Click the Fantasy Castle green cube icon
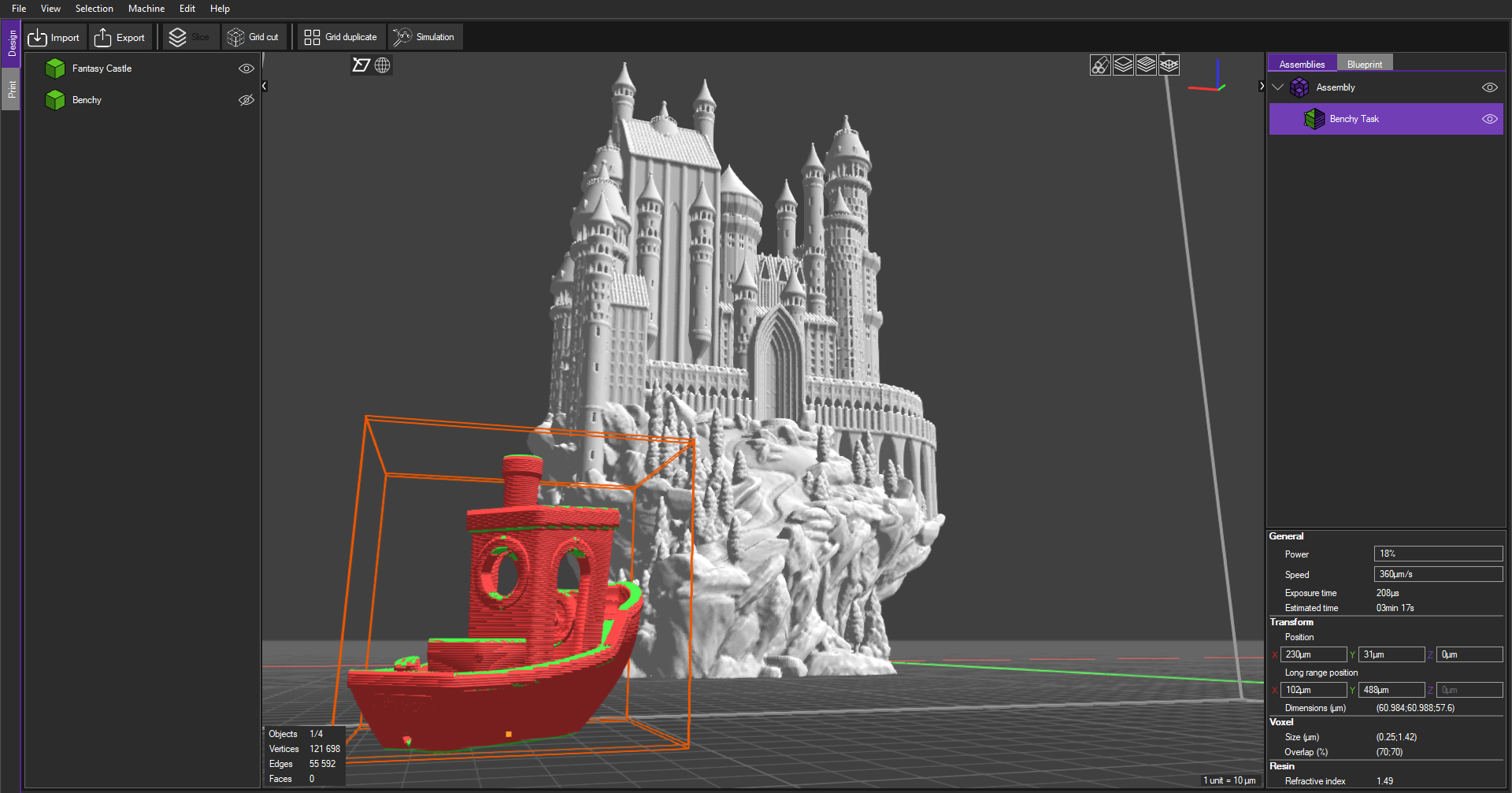This screenshot has height=793, width=1512. pos(55,69)
